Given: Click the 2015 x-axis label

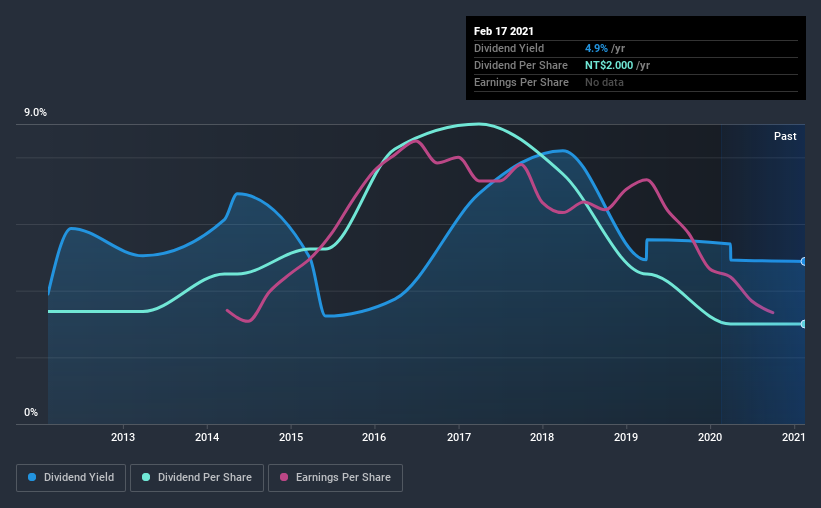Looking at the screenshot, I should click(x=291, y=437).
